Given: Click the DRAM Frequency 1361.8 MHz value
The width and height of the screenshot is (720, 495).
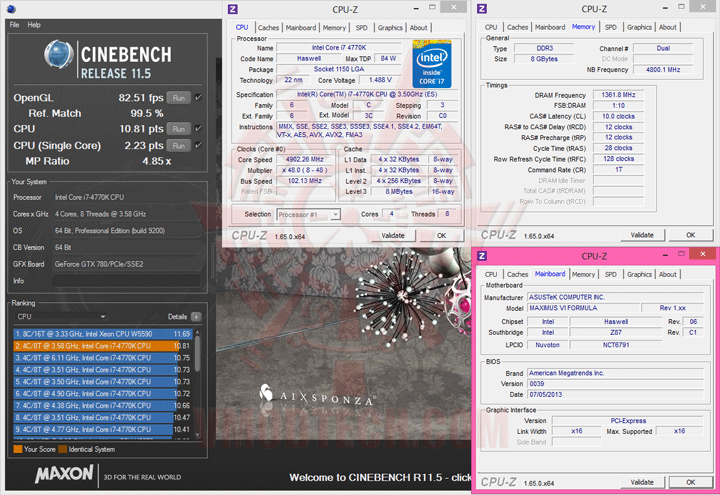Looking at the screenshot, I should [x=619, y=95].
